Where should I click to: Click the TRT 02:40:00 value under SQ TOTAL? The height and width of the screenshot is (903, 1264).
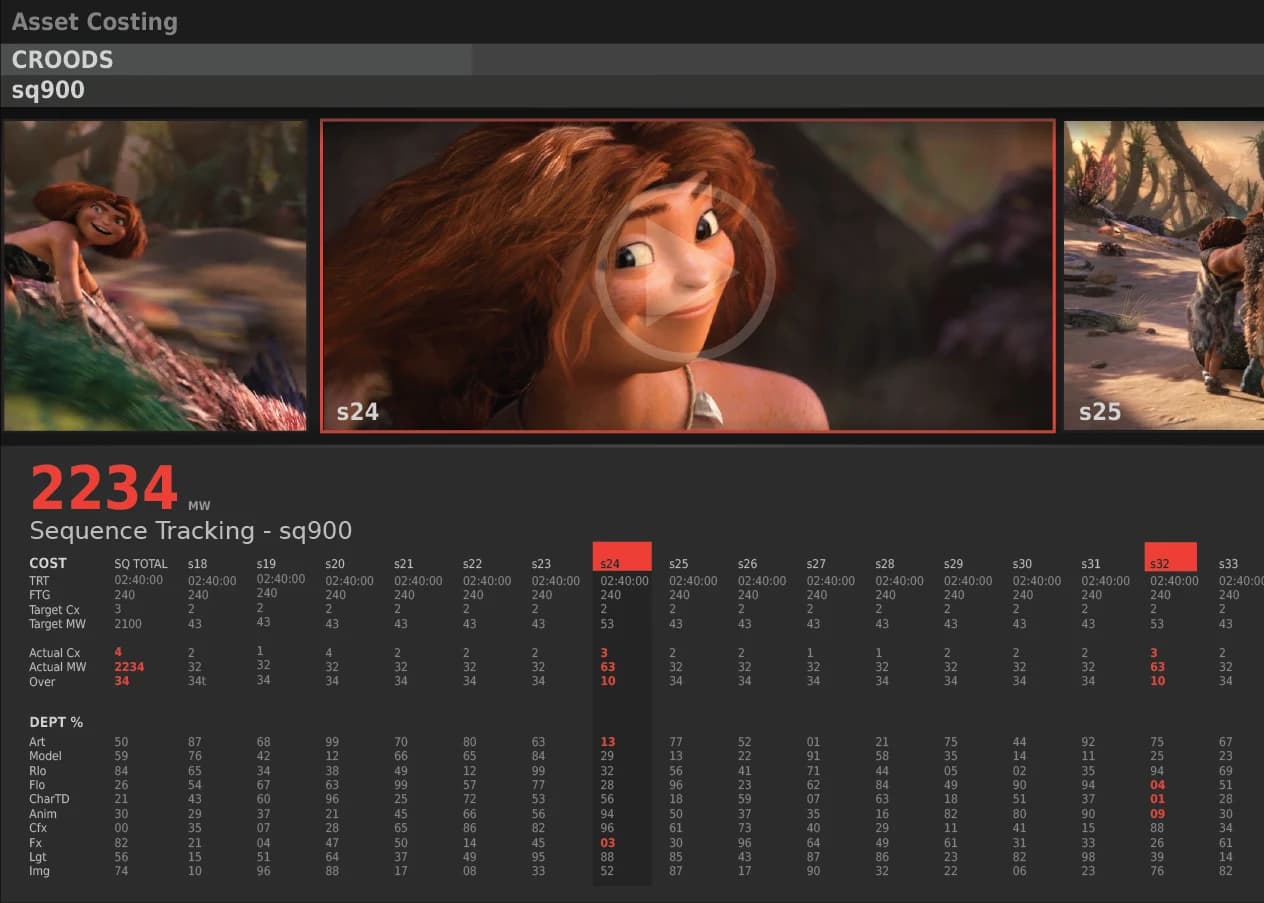click(x=140, y=581)
